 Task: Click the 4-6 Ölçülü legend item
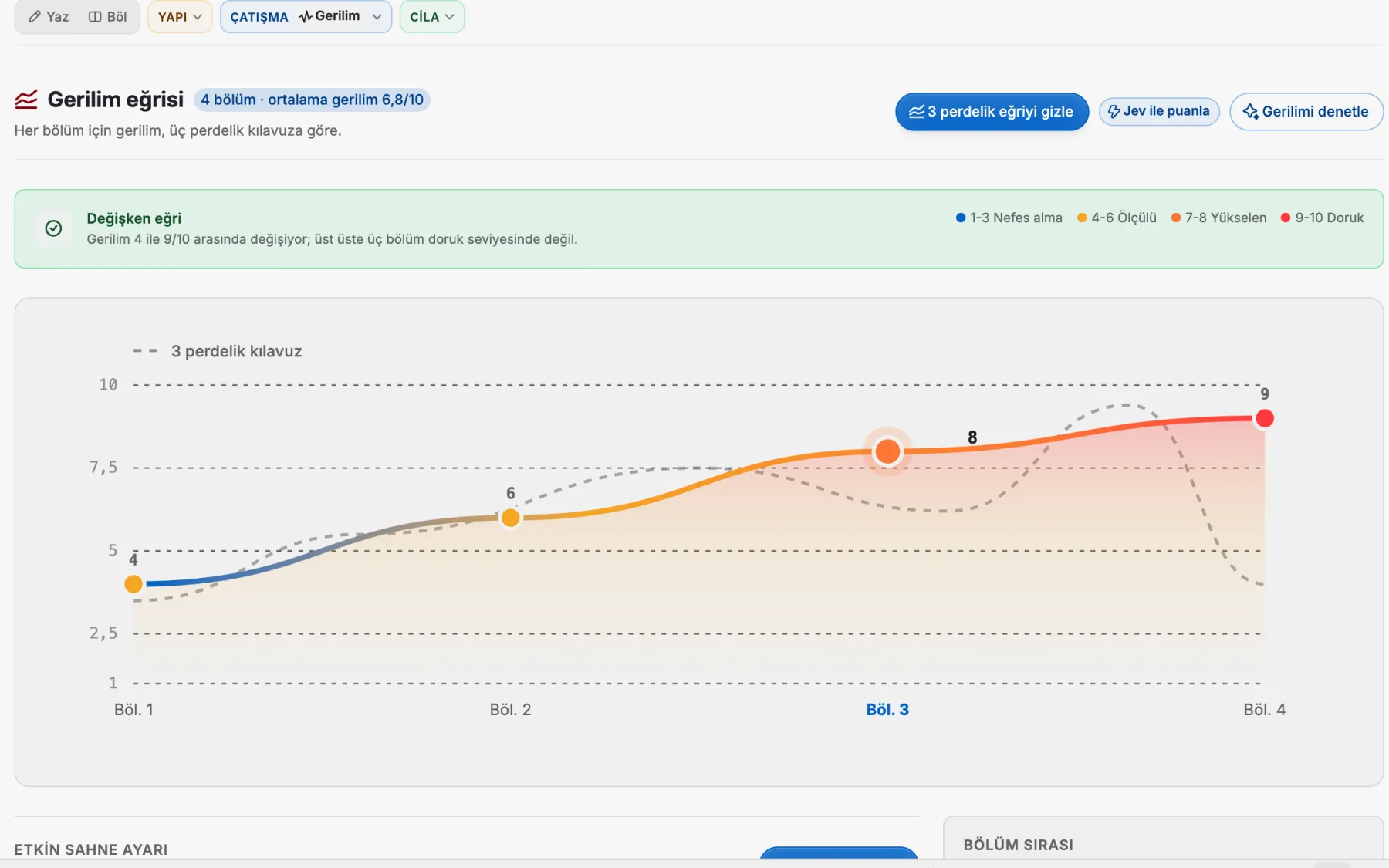(x=1117, y=218)
